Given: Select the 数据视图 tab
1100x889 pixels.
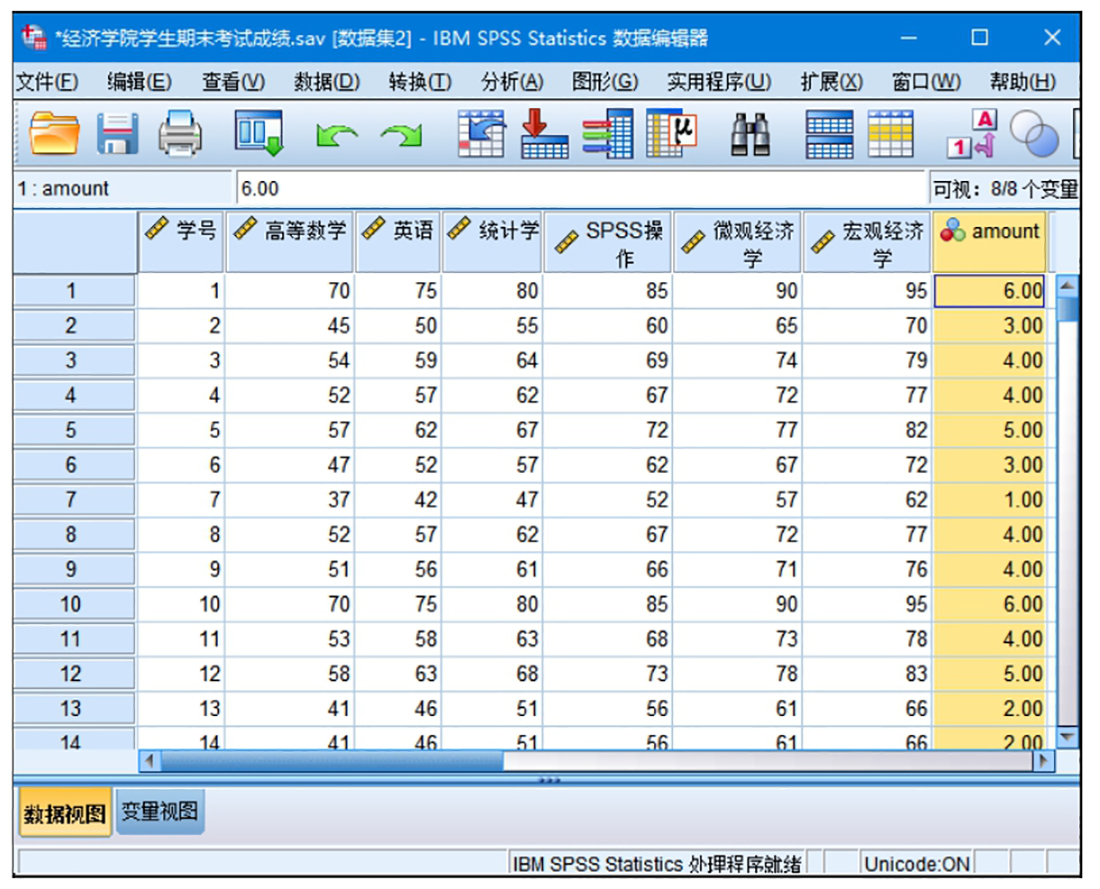Looking at the screenshot, I should click(63, 813).
